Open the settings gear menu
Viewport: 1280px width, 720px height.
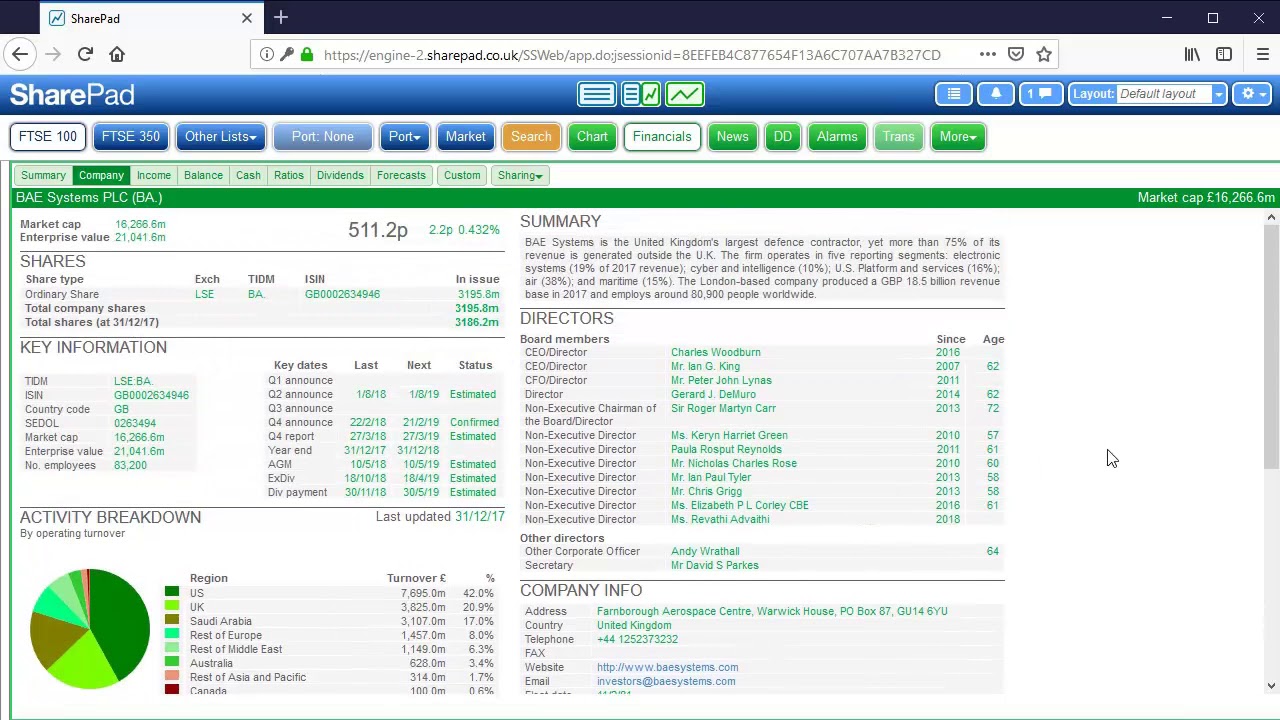pyautogui.click(x=1252, y=94)
